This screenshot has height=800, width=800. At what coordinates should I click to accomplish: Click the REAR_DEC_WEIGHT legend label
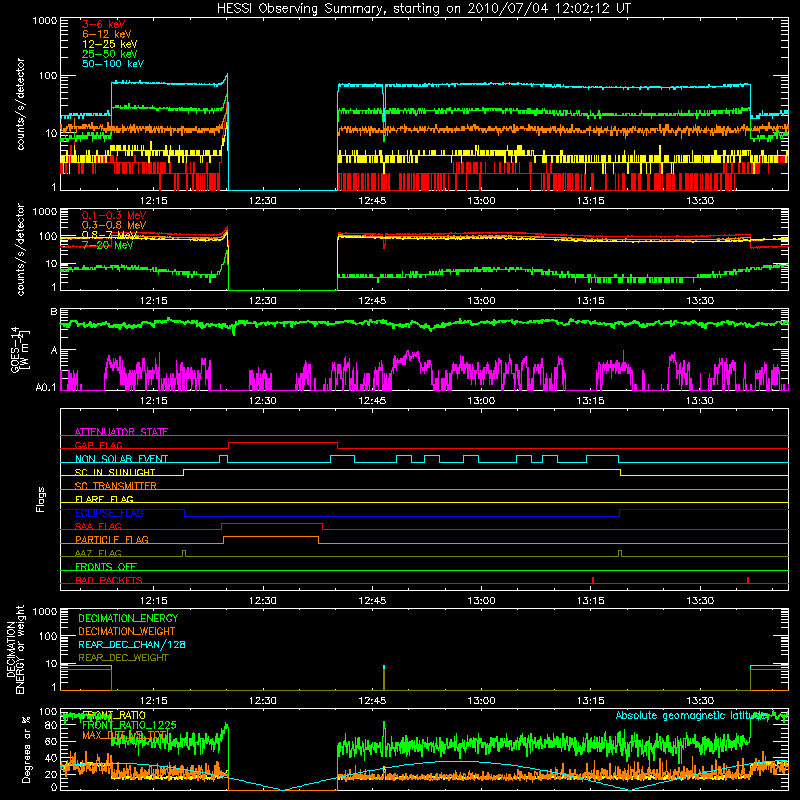pyautogui.click(x=123, y=658)
